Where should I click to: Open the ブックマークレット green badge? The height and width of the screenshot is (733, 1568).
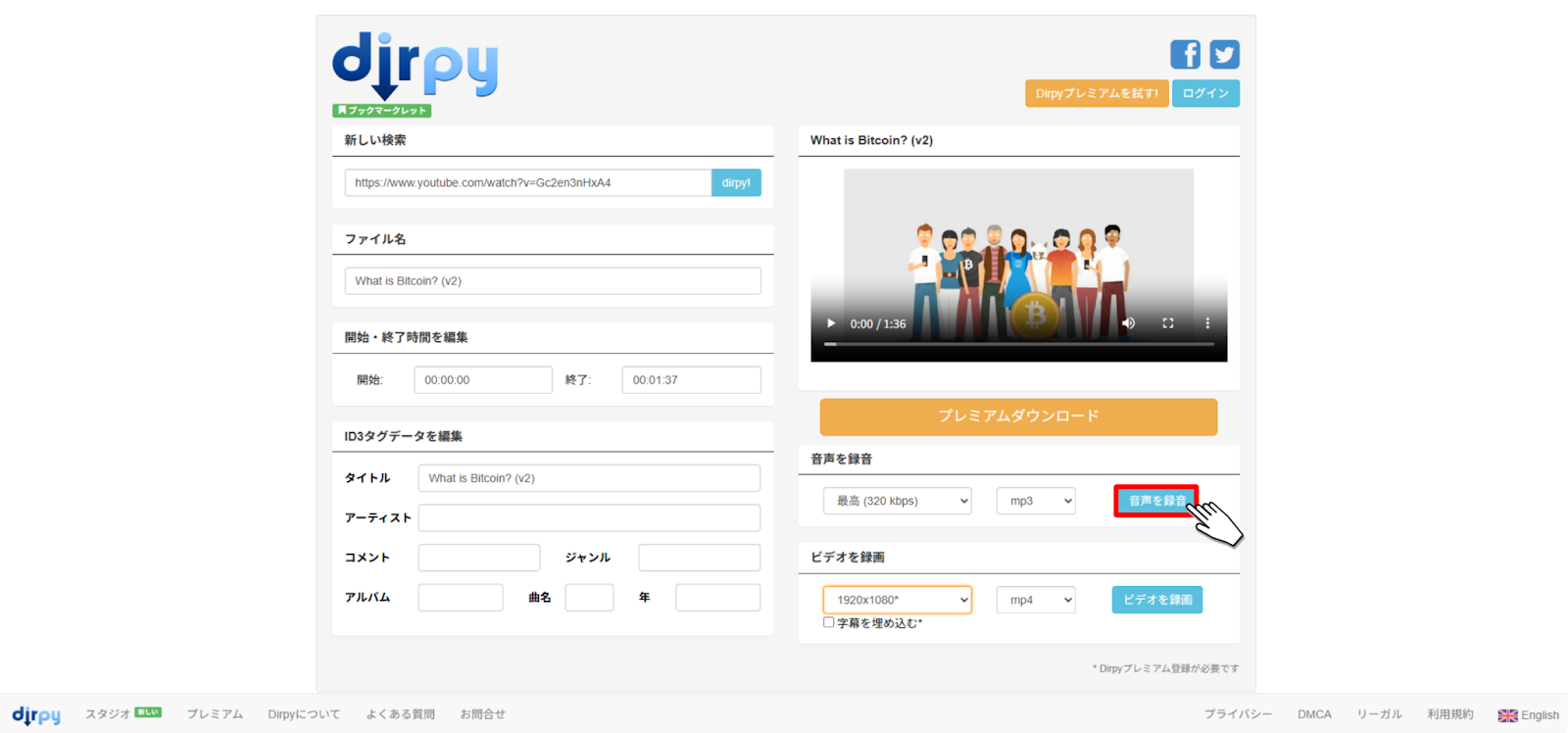point(382,111)
